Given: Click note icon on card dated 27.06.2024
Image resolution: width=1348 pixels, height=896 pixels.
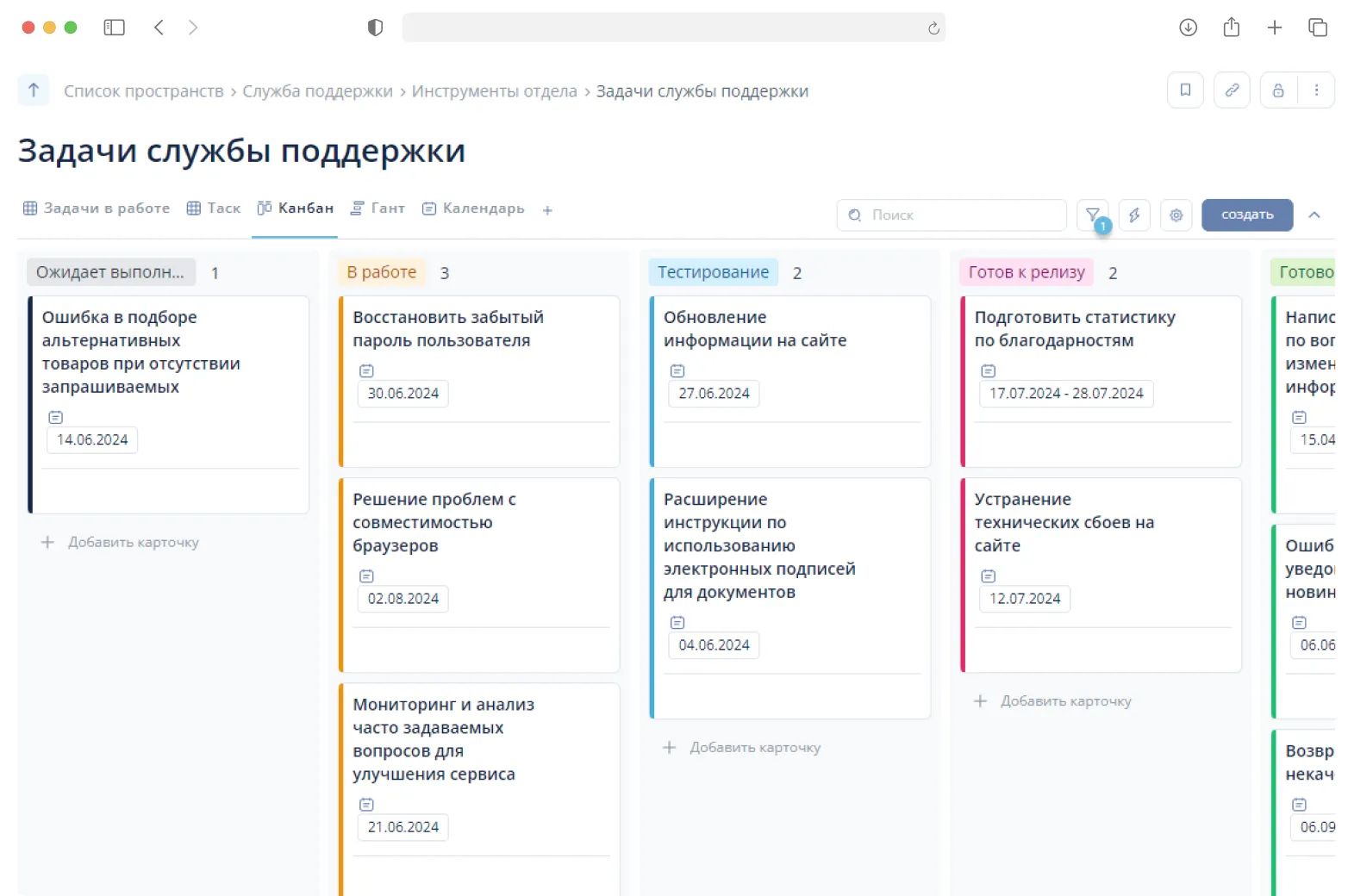Looking at the screenshot, I should [677, 370].
